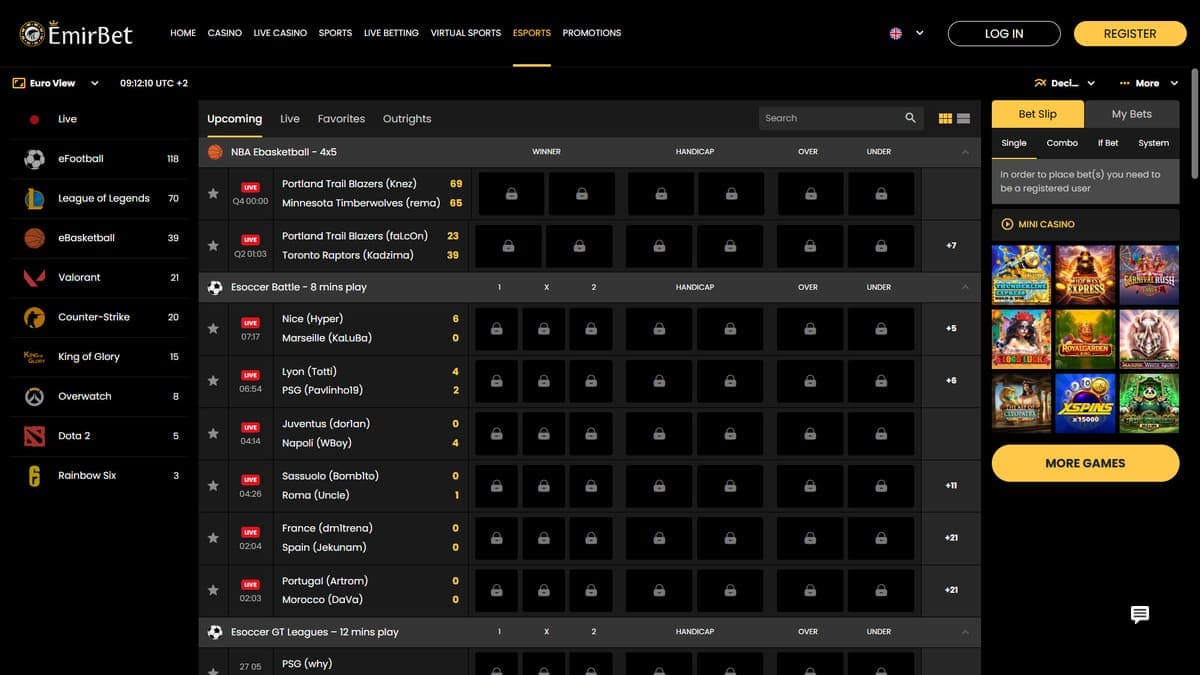The width and height of the screenshot is (1200, 675).
Task: Star the France vs Spain match
Action: coord(213,537)
